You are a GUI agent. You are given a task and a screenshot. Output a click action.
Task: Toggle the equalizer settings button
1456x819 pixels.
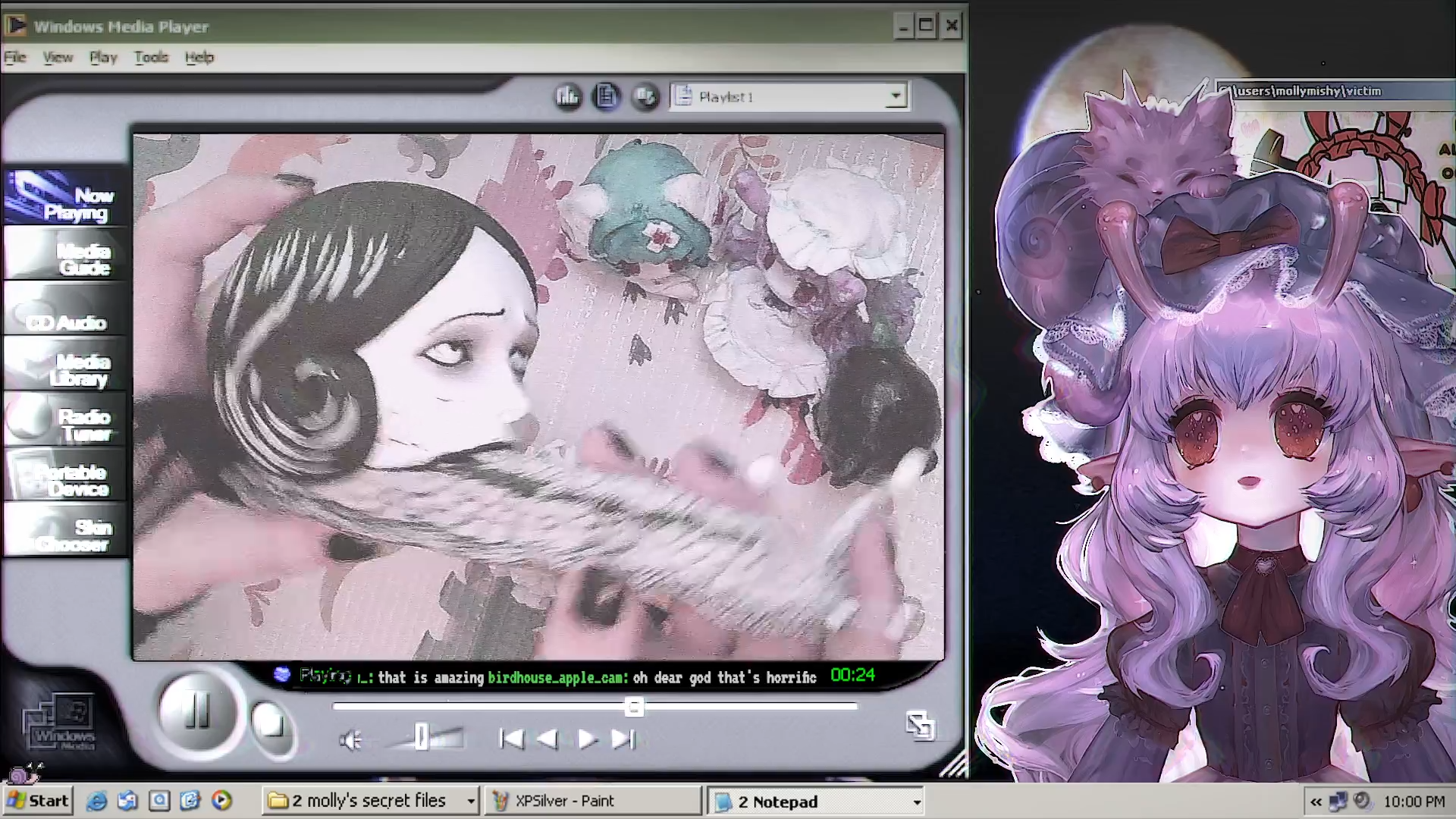tap(567, 96)
